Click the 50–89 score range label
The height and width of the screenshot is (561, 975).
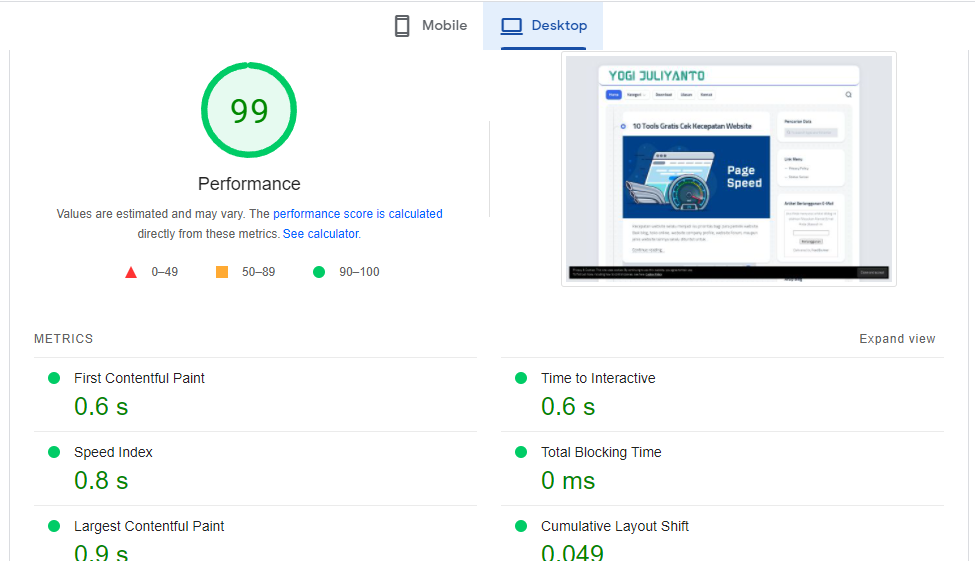[259, 272]
